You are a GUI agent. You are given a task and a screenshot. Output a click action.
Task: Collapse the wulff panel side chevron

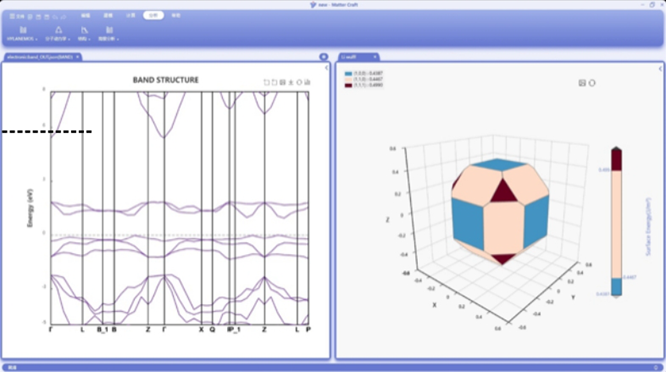pyautogui.click(x=660, y=68)
